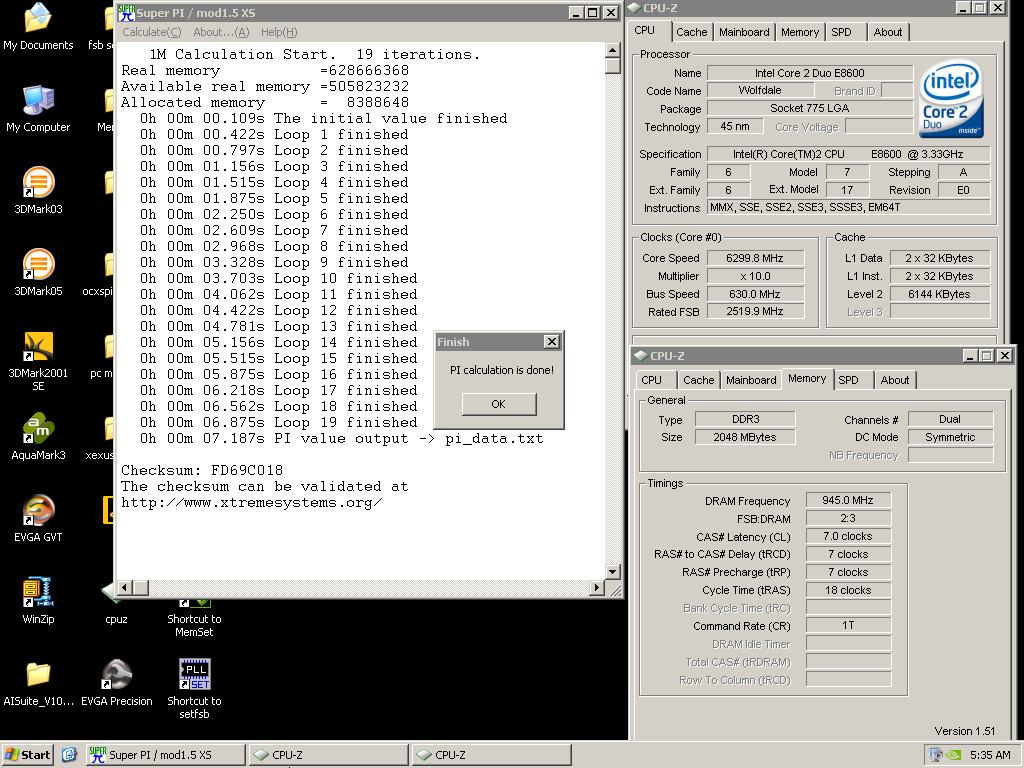The height and width of the screenshot is (768, 1024).
Task: Close the Finish dialog
Action: click(552, 342)
